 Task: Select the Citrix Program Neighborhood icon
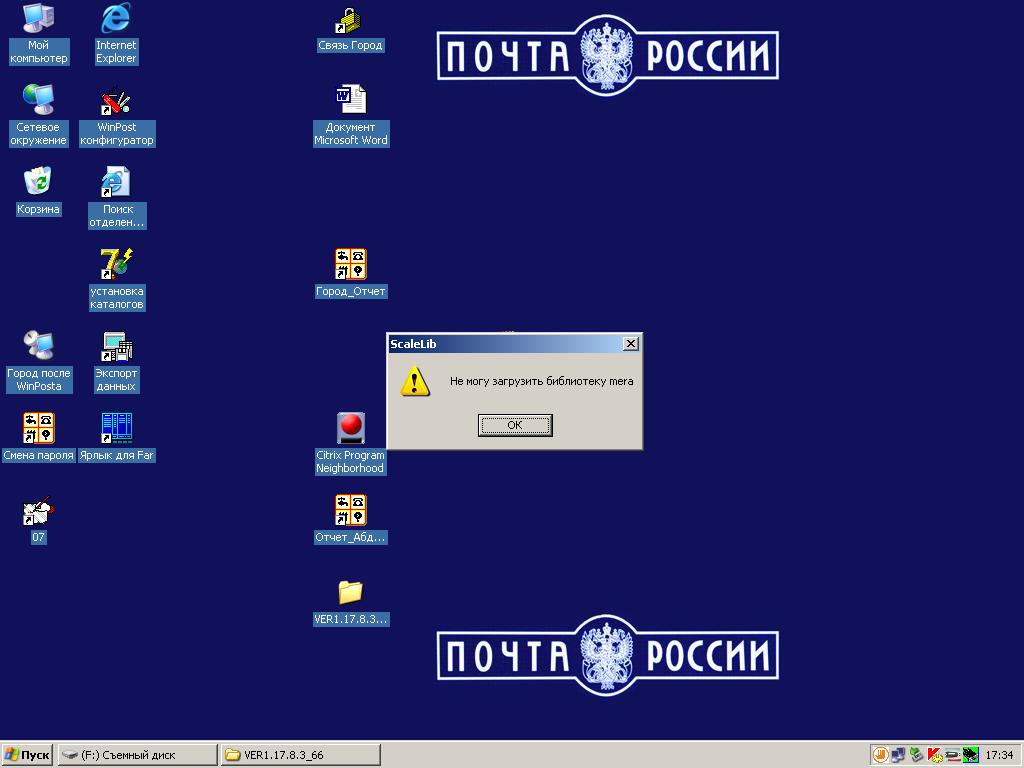351,443
